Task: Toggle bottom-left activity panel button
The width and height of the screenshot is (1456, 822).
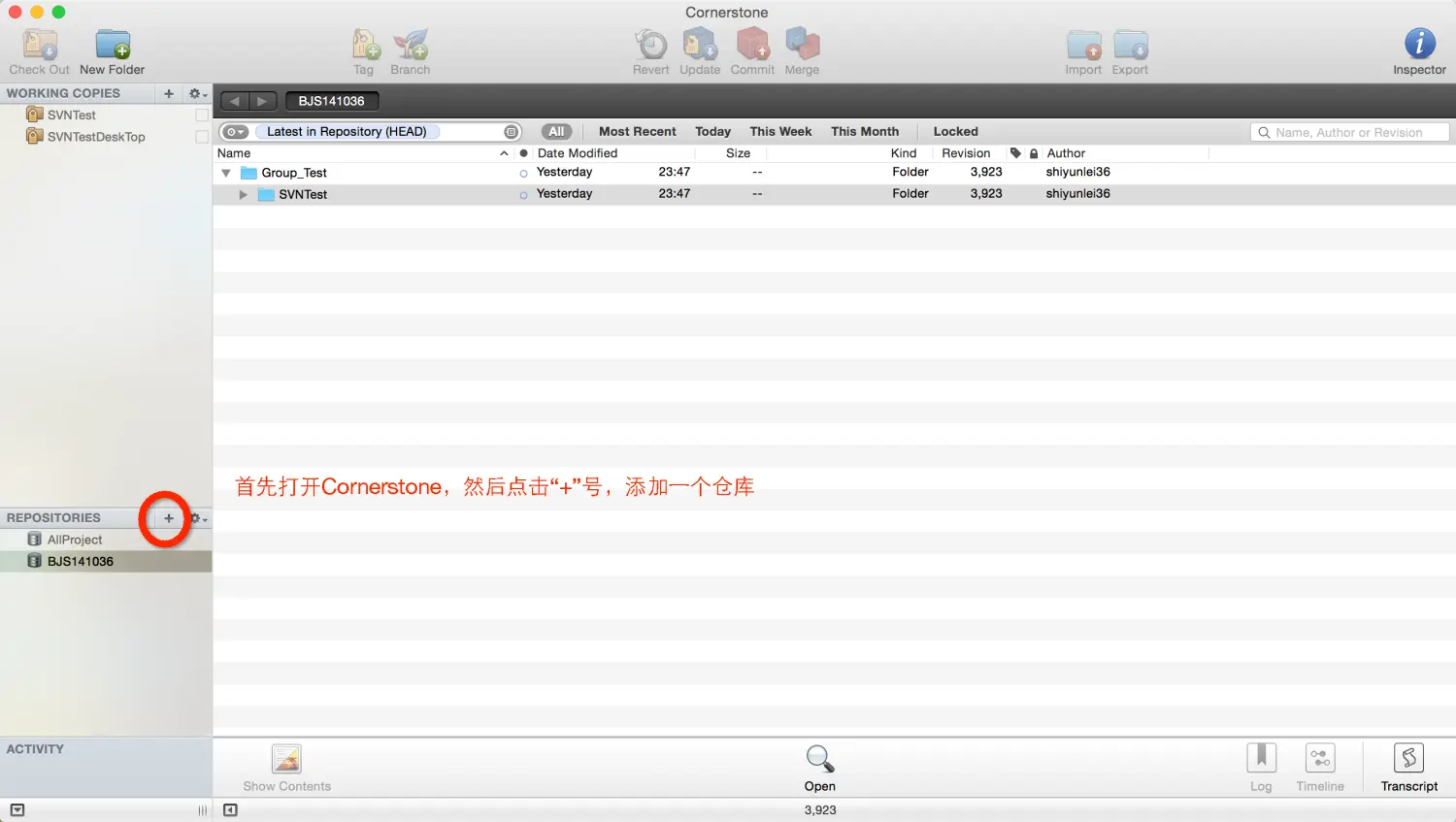Action: (17, 810)
